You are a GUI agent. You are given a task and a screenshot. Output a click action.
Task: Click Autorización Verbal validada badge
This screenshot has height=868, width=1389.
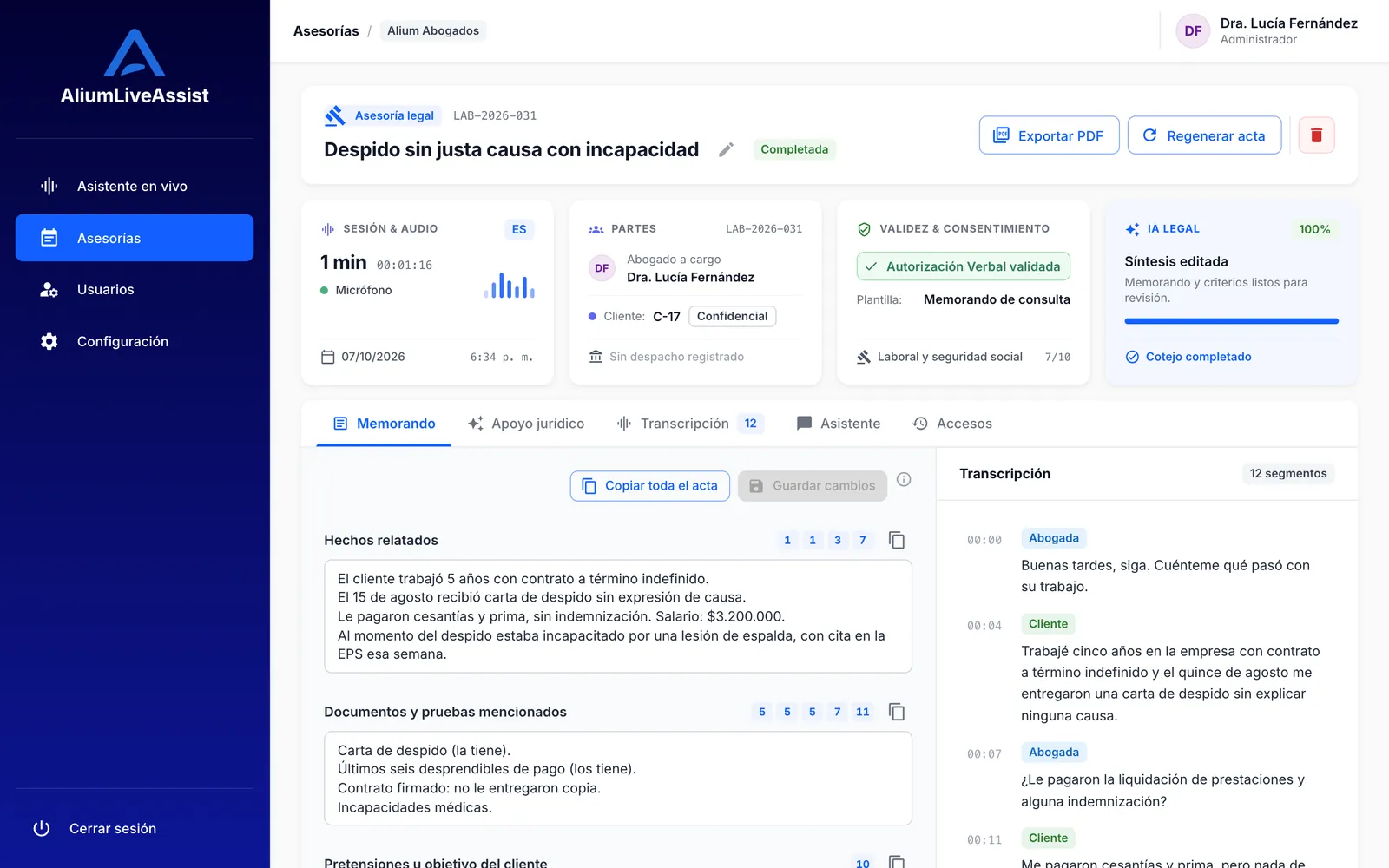click(x=963, y=266)
